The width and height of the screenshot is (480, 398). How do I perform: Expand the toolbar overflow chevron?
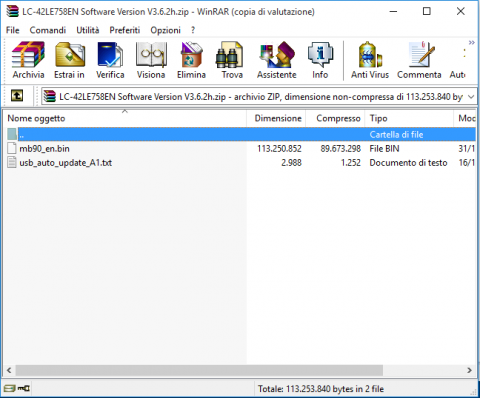click(x=471, y=43)
